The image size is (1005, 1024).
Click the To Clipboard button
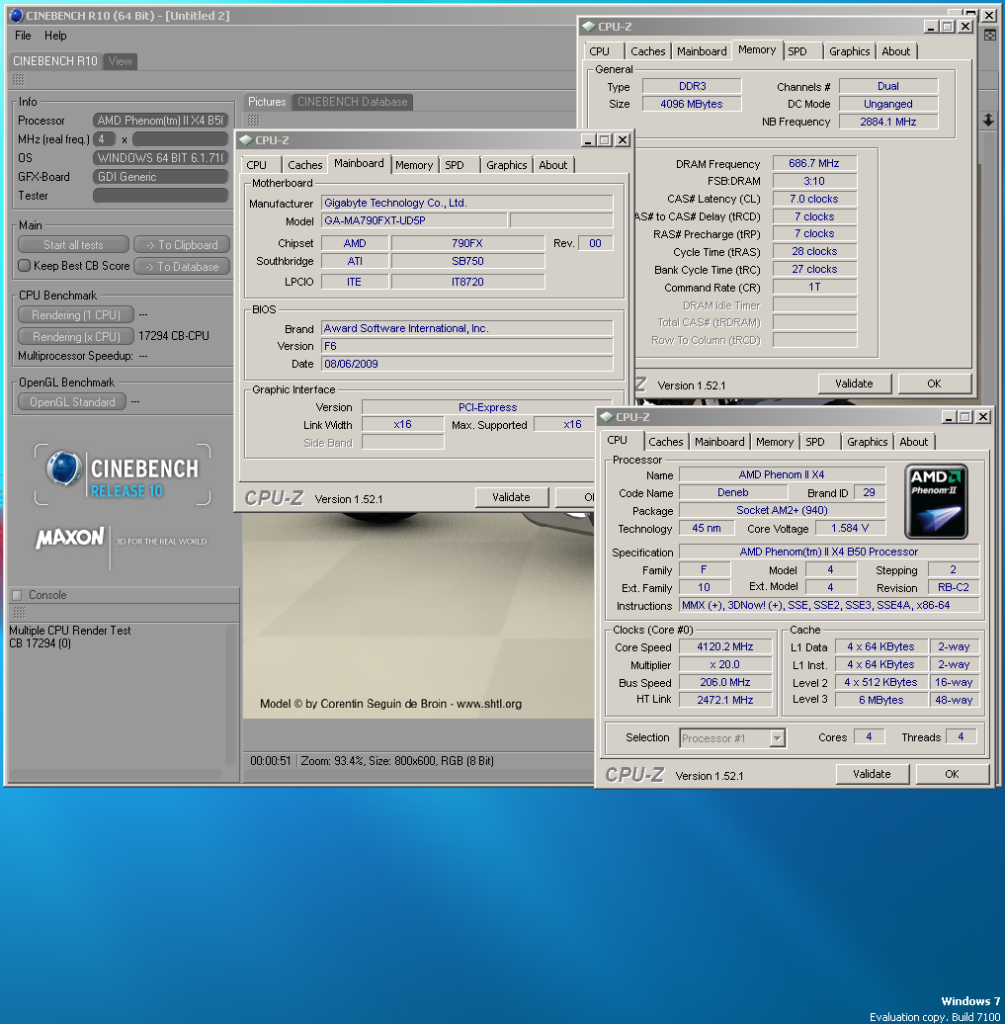[x=182, y=245]
